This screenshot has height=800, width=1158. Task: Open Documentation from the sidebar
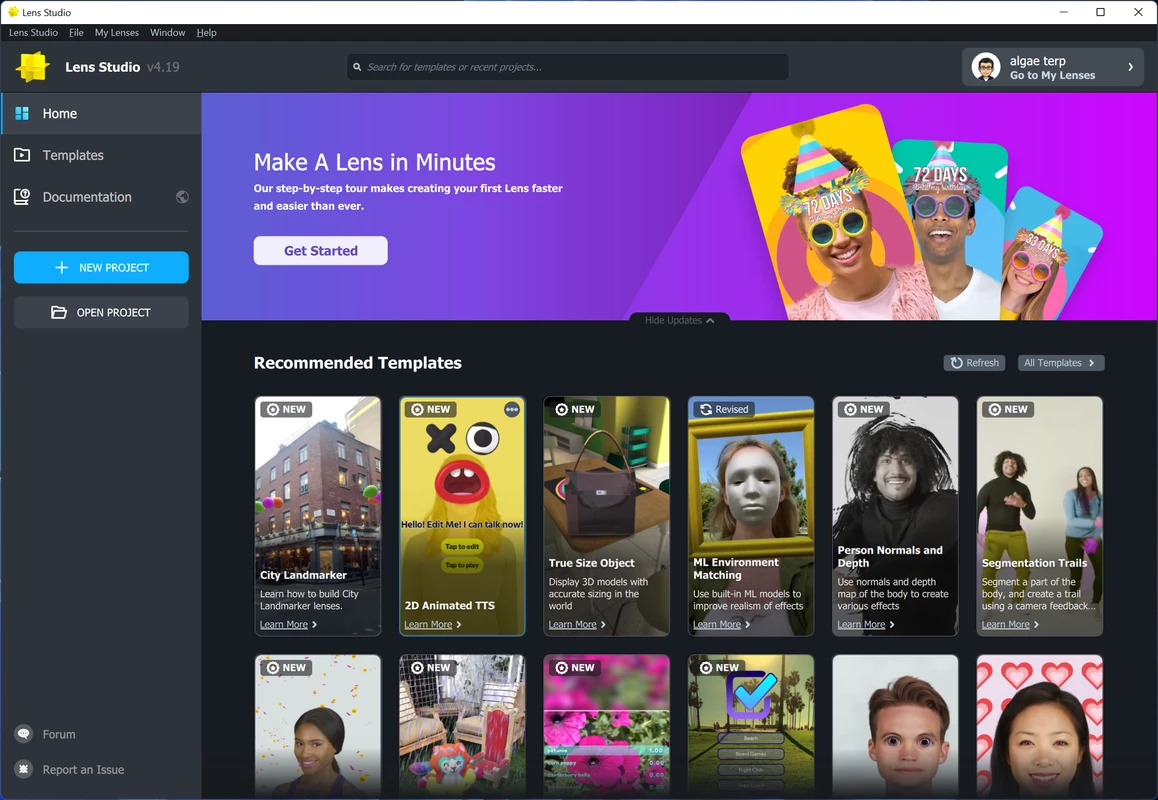(x=101, y=197)
